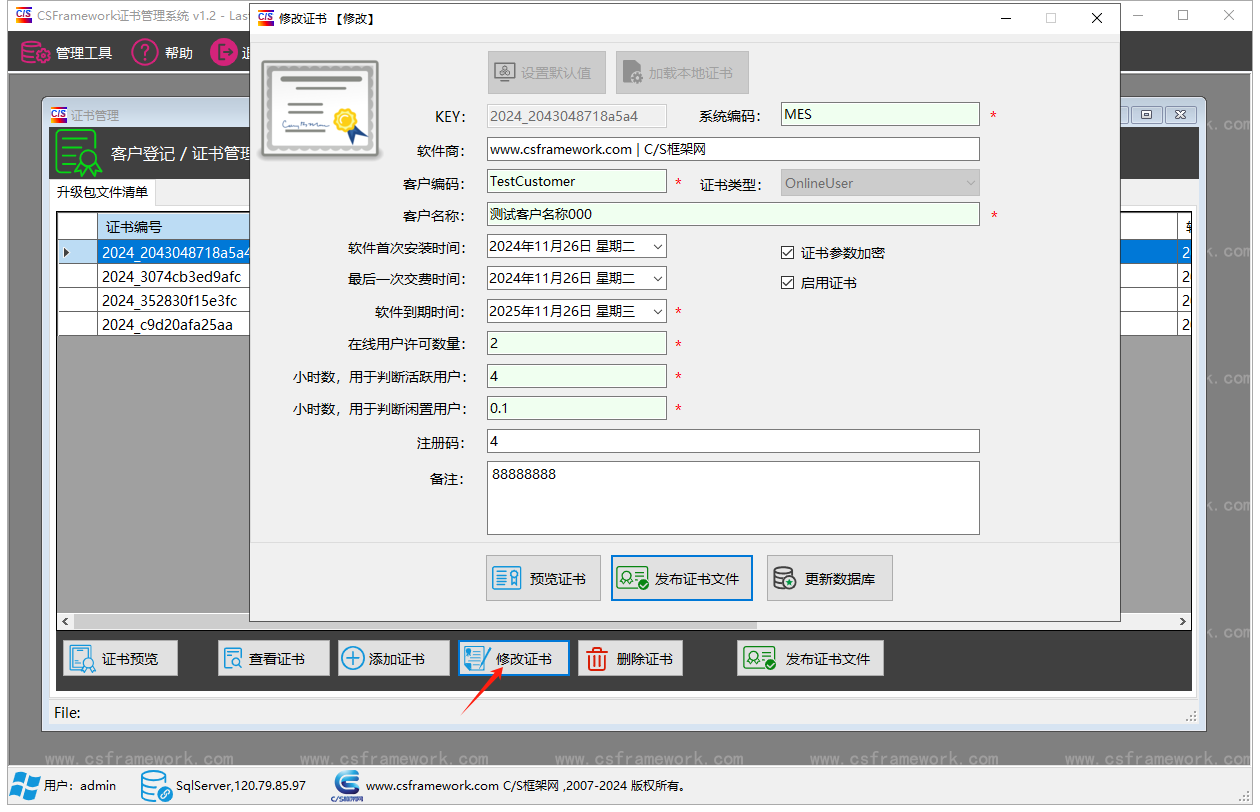Click the 预览证书 document icon
The height and width of the screenshot is (812, 1260).
[507, 579]
